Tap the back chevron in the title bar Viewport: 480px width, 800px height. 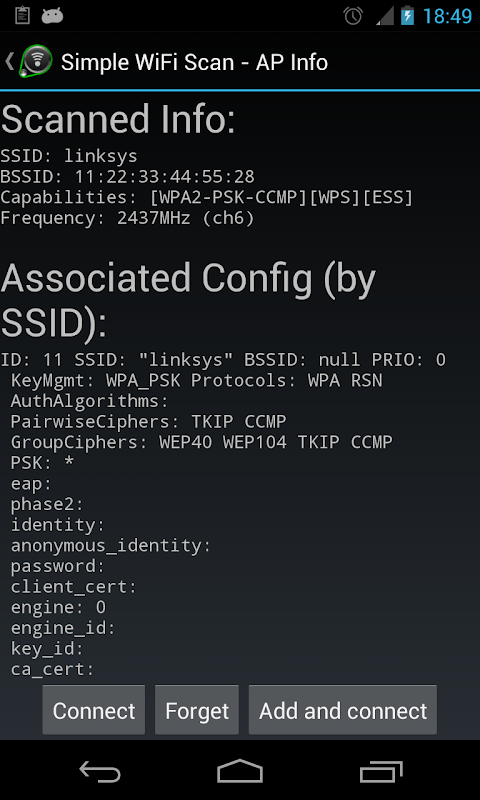pyautogui.click(x=9, y=62)
